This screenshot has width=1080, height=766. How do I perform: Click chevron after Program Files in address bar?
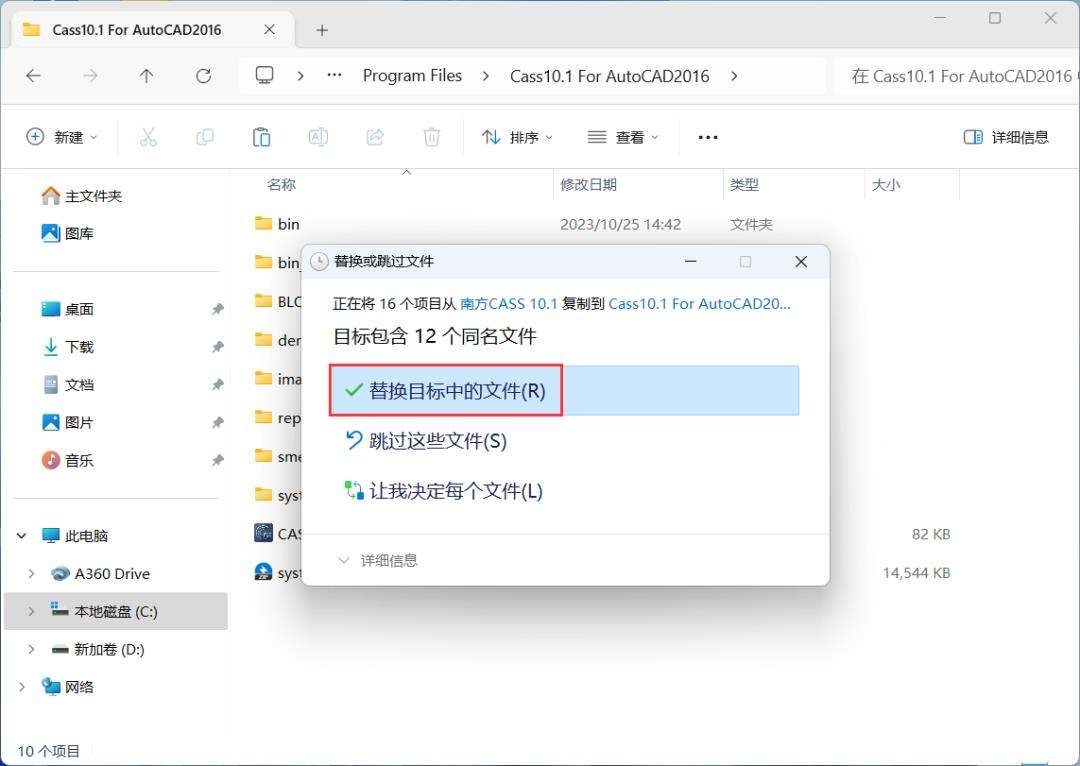[486, 76]
